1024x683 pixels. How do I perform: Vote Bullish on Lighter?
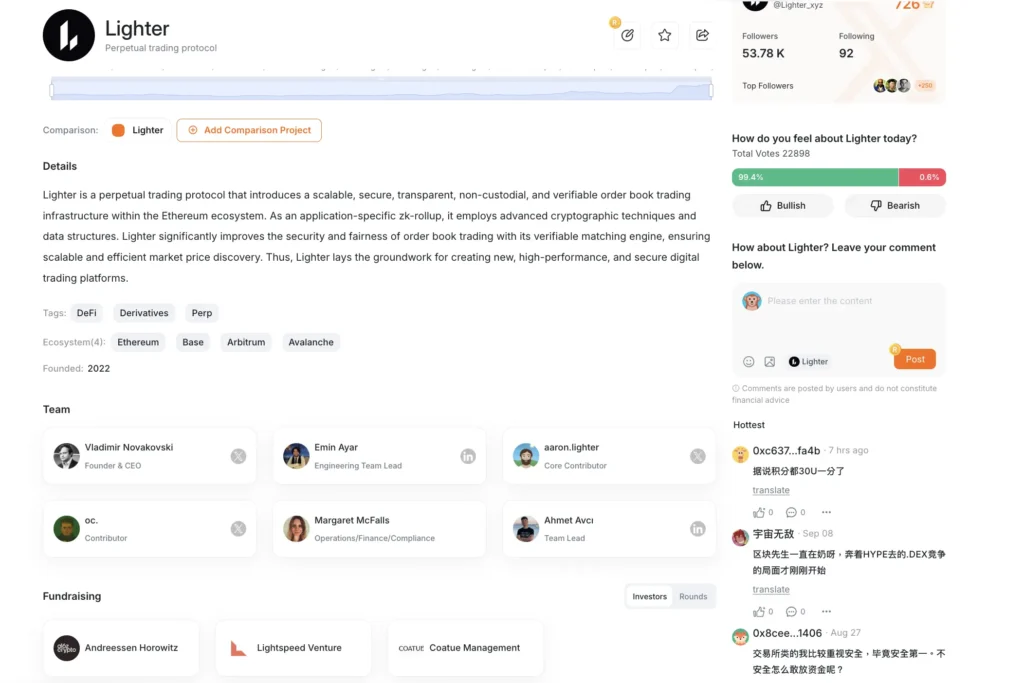click(782, 206)
